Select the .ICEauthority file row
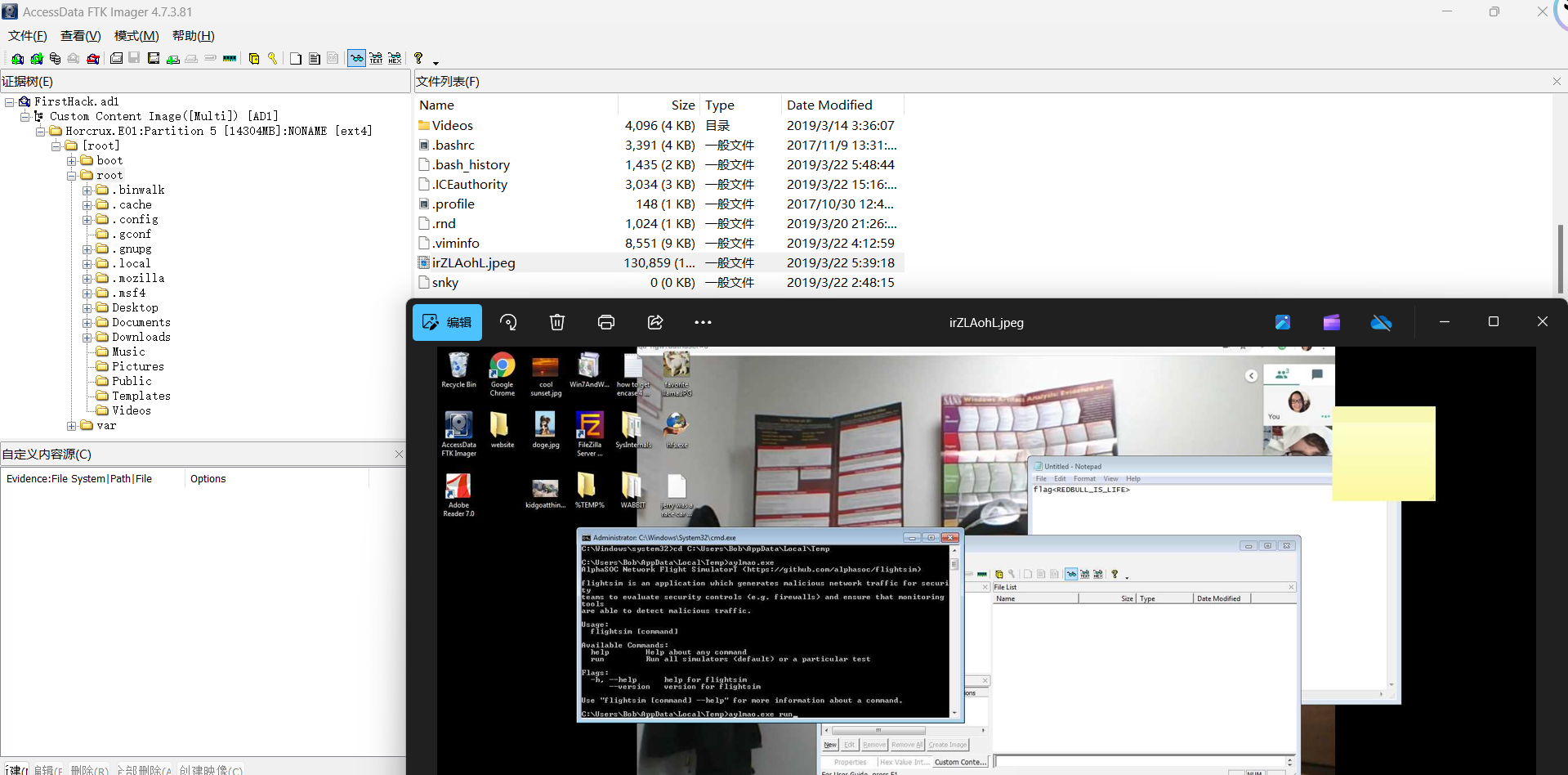This screenshot has height=775, width=1568. click(x=660, y=185)
